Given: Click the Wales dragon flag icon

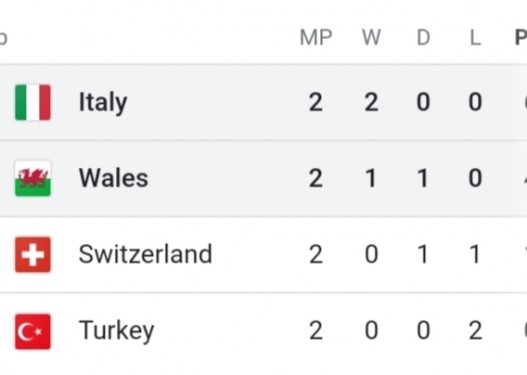Looking at the screenshot, I should (33, 178).
